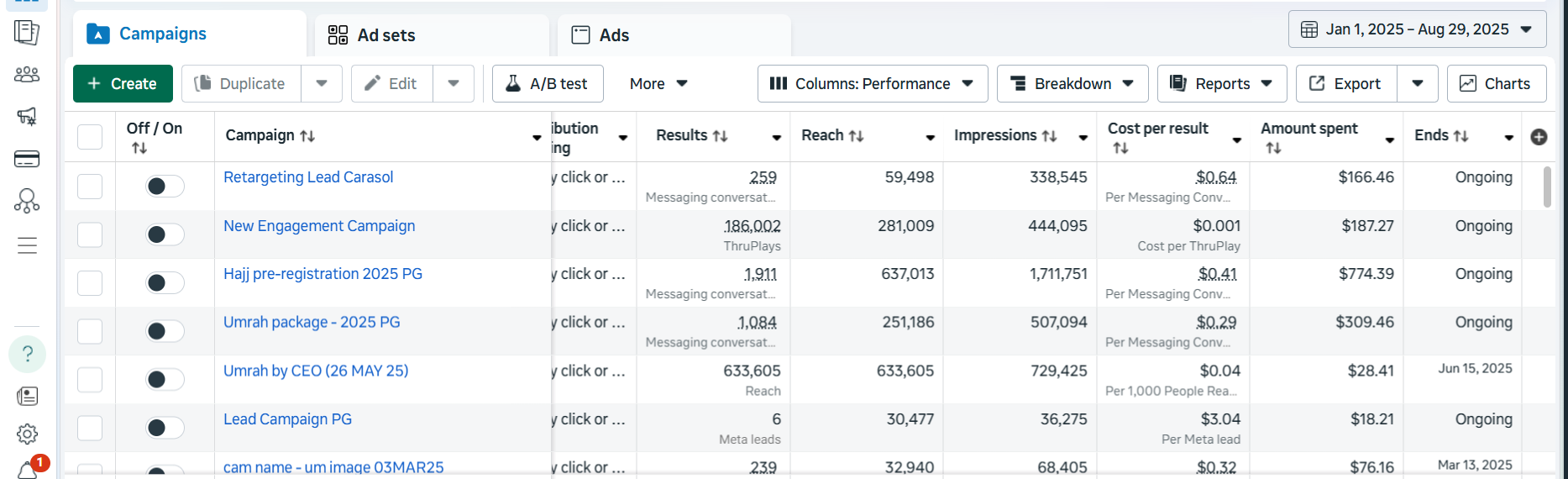Toggle the Hajj pre-registration 2025 PG switch

click(165, 282)
